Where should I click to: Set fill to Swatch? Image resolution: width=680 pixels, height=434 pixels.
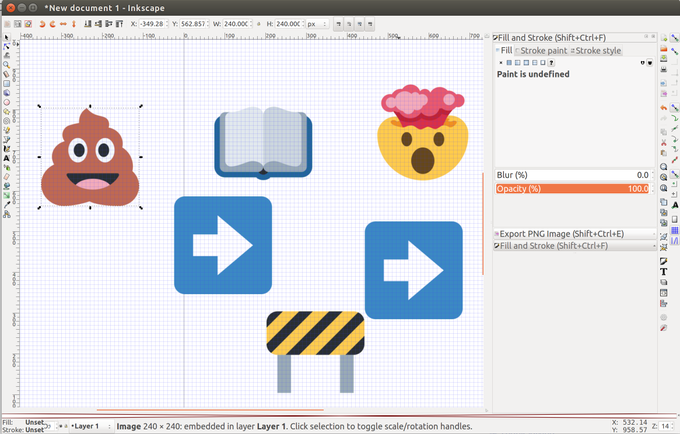pos(543,63)
